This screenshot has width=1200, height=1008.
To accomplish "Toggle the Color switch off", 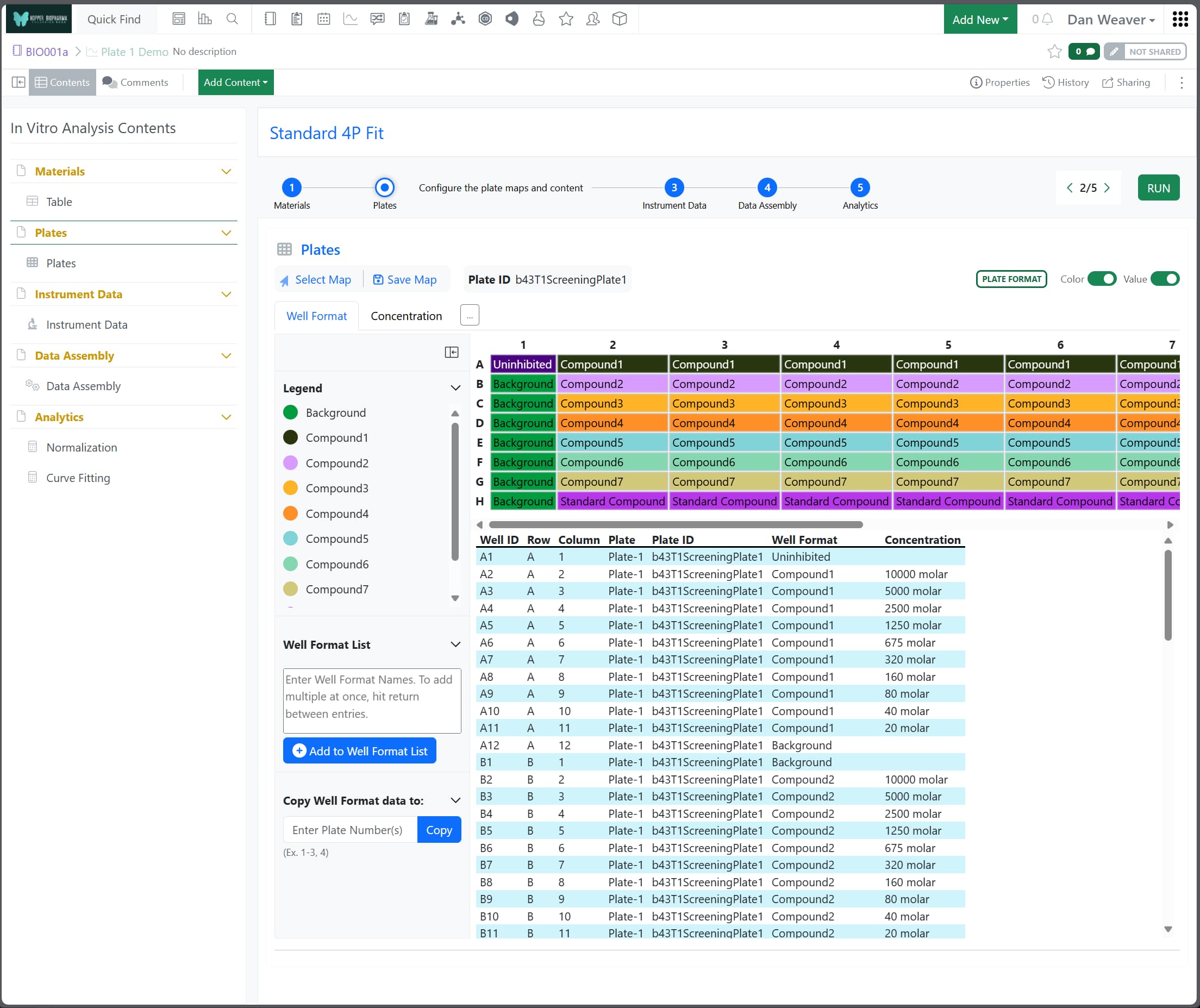I will pos(1101,279).
